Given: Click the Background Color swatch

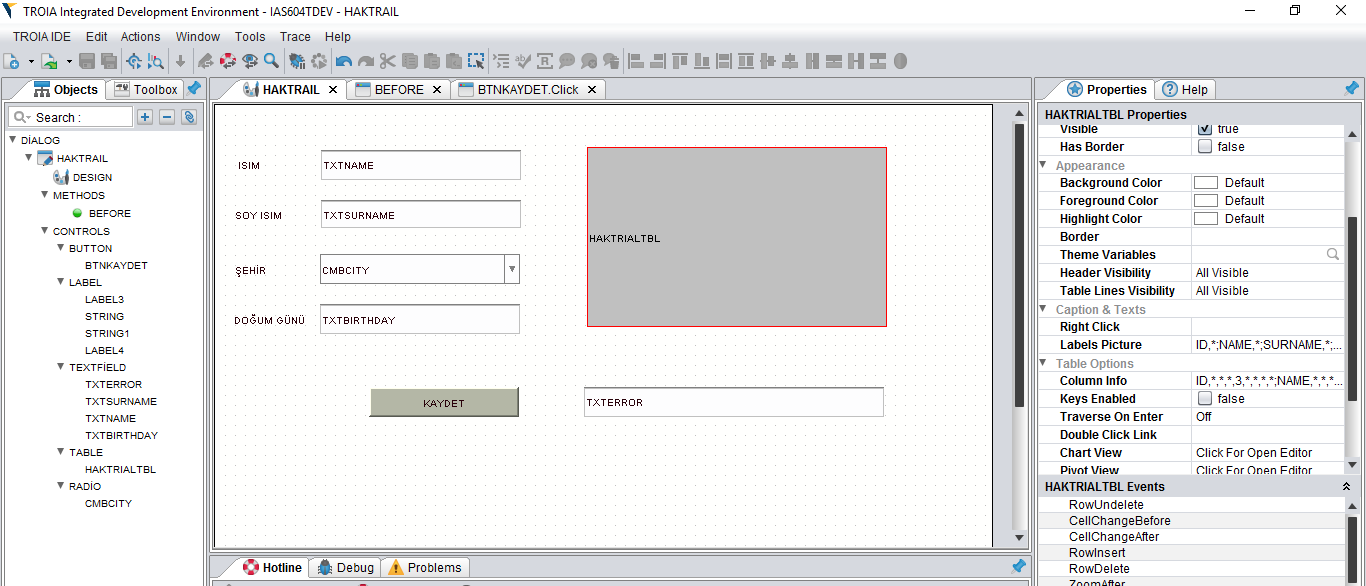Looking at the screenshot, I should pos(1206,183).
